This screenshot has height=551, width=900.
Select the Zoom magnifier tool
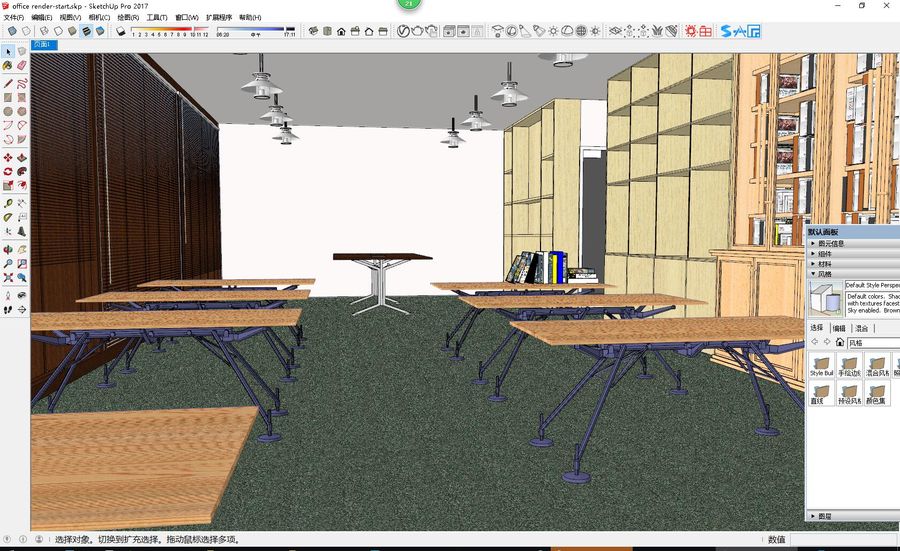[x=8, y=263]
